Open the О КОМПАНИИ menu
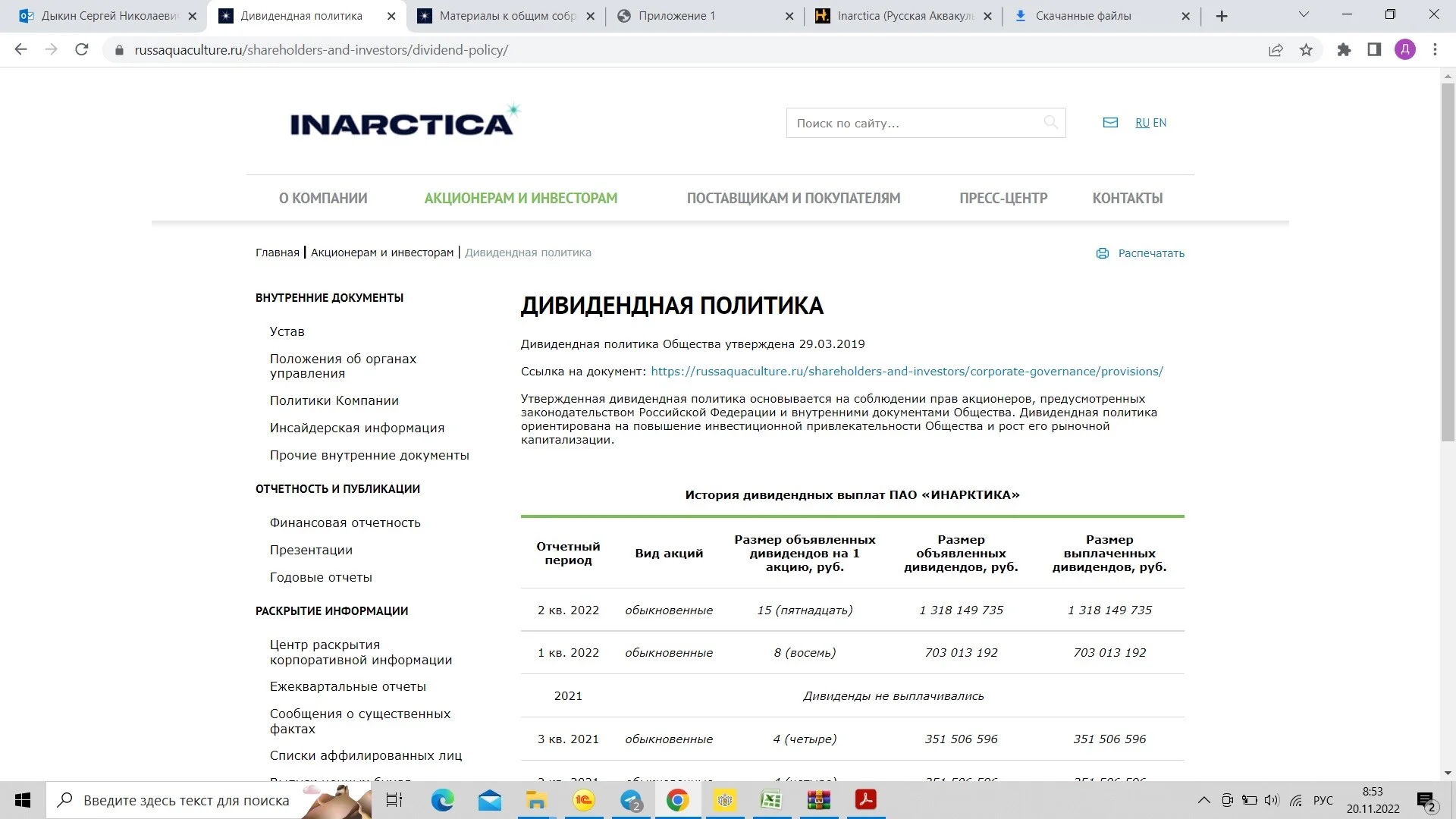1456x819 pixels. (x=323, y=198)
